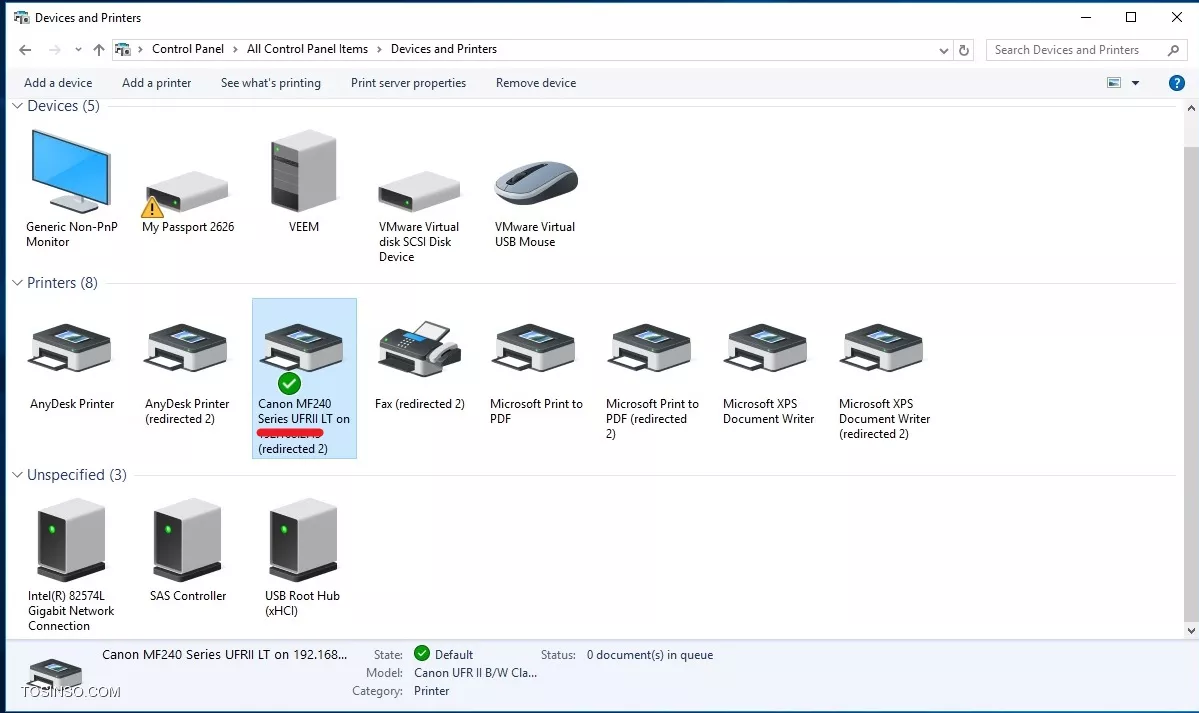Viewport: 1199px width, 713px height.
Task: Go back with the left arrow
Action: pos(25,50)
